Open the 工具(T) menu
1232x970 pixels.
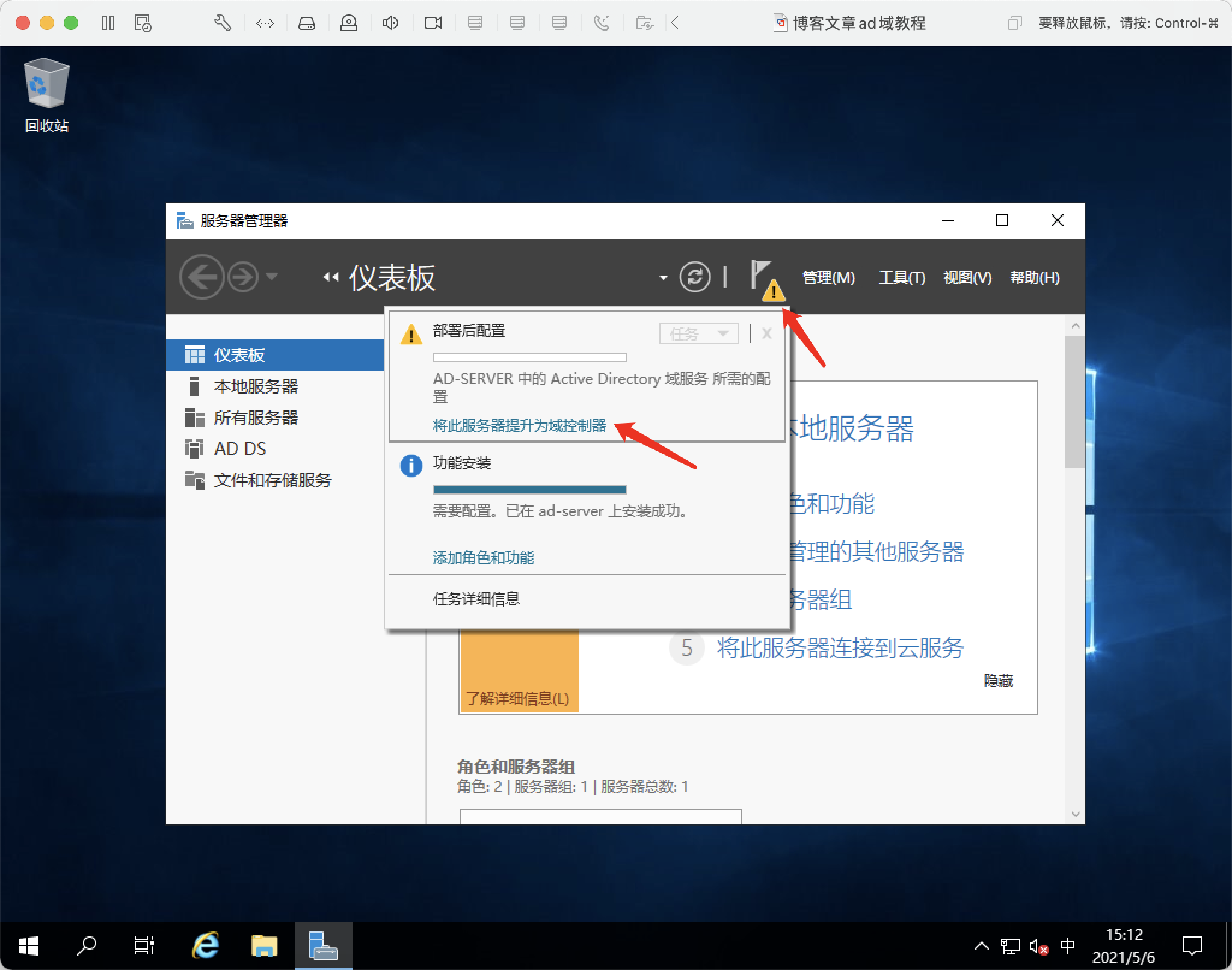[902, 277]
